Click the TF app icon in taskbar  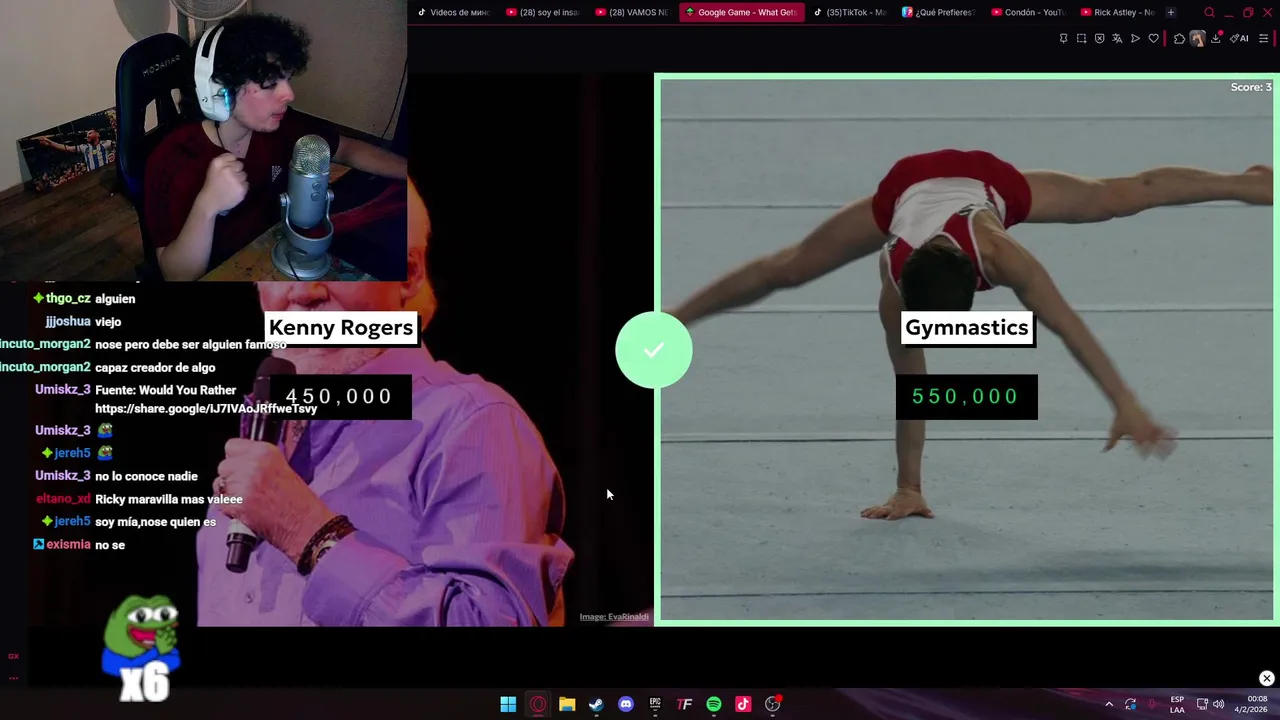(684, 704)
